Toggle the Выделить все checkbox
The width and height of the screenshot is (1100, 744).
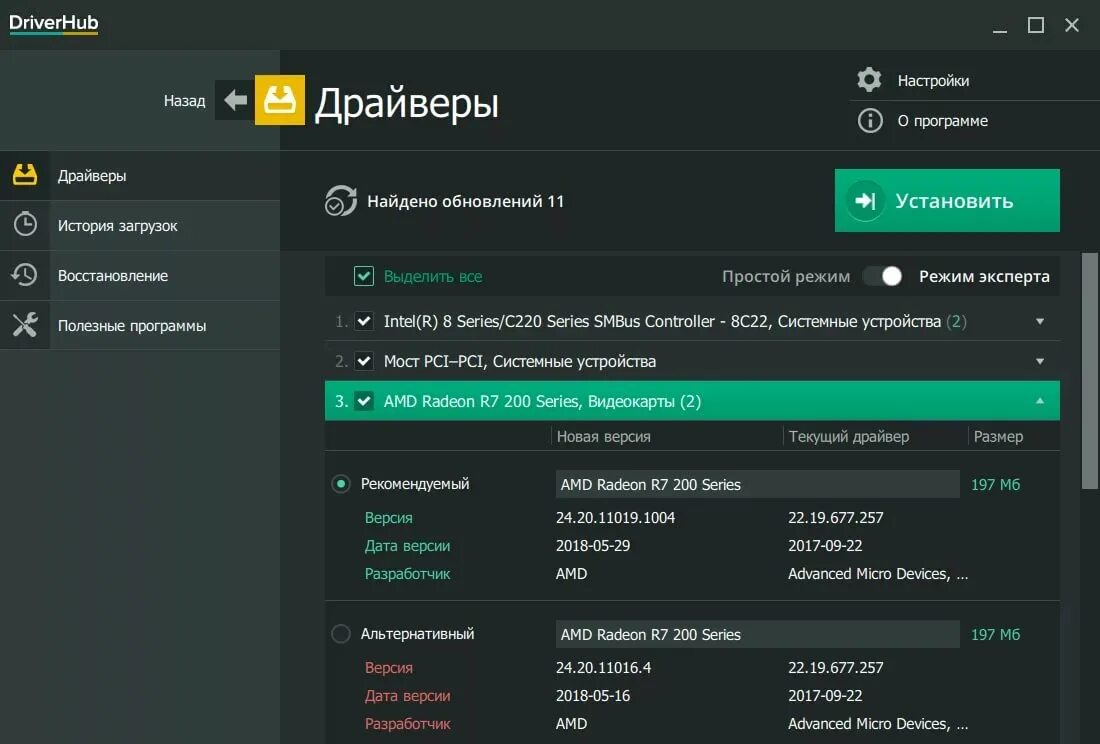(x=363, y=276)
